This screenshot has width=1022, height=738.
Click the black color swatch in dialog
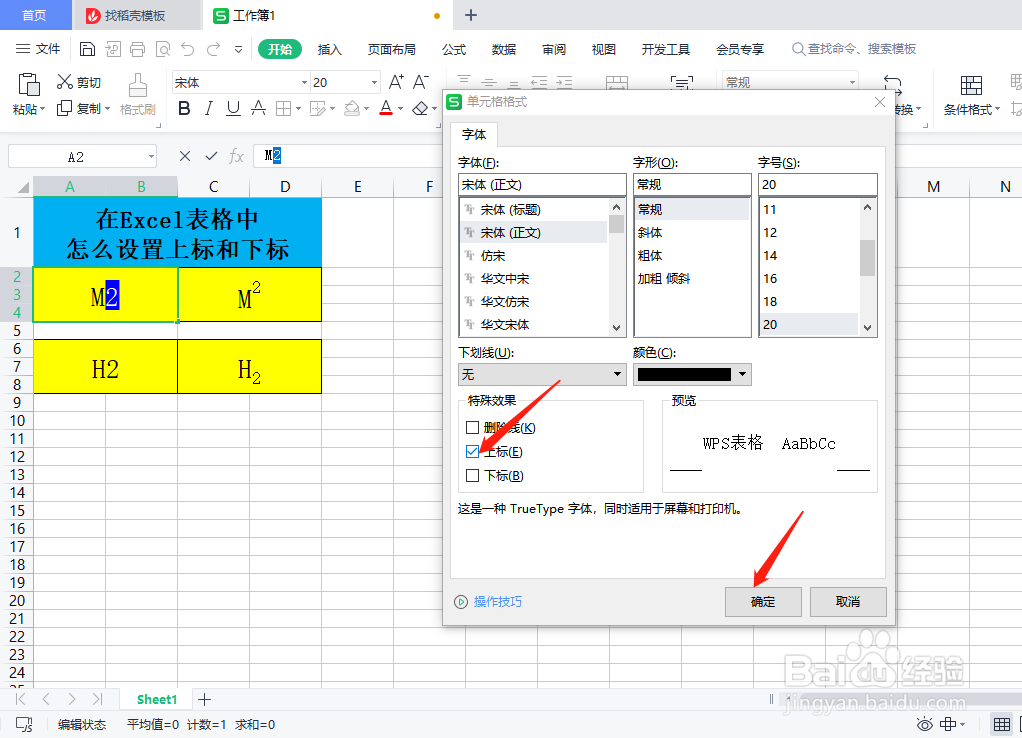[x=684, y=374]
